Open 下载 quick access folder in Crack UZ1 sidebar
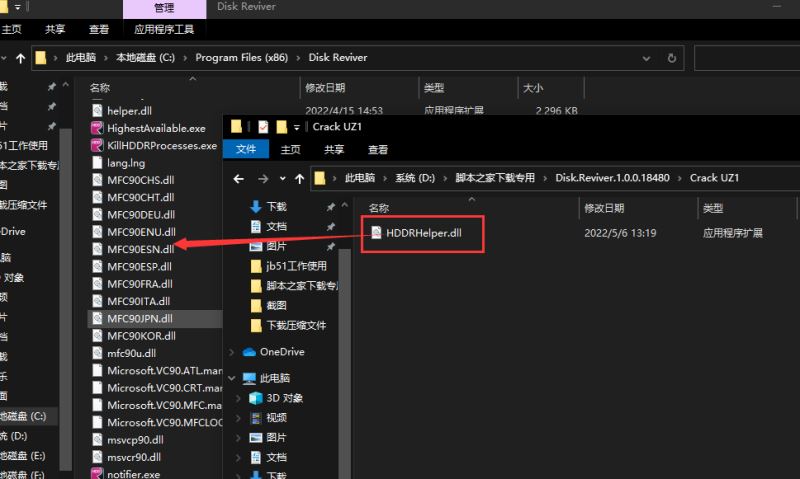 pos(276,207)
